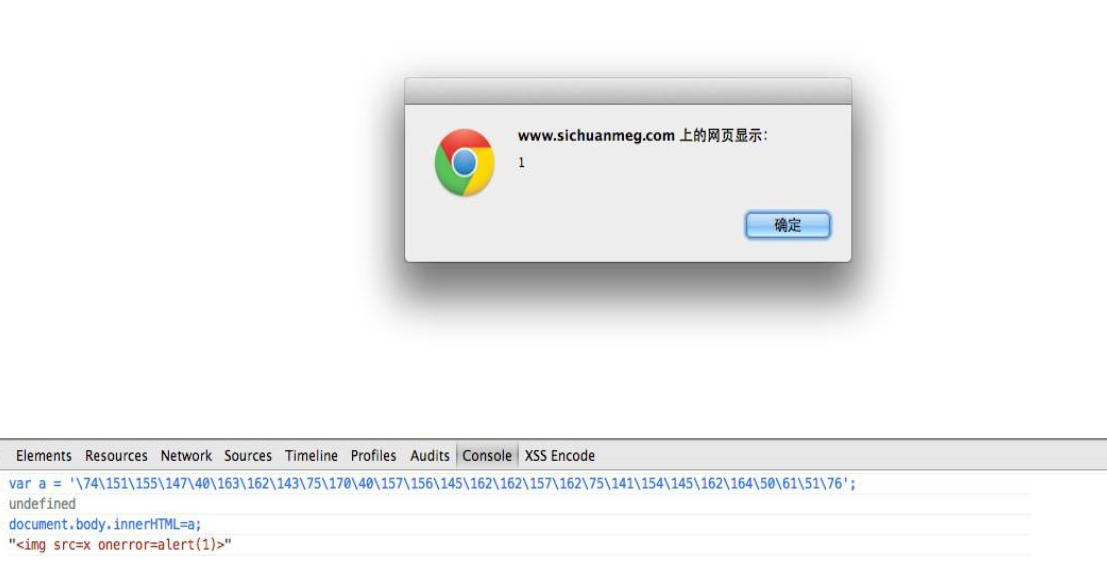
Task: Open the Network panel tab
Action: [186, 455]
